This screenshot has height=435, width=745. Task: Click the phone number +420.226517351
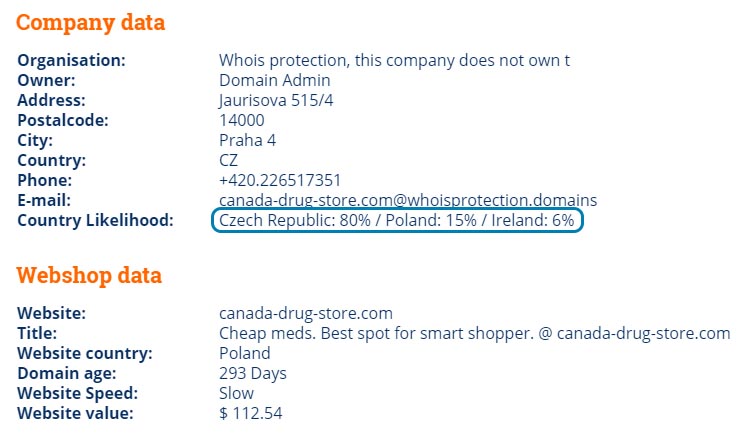280,180
